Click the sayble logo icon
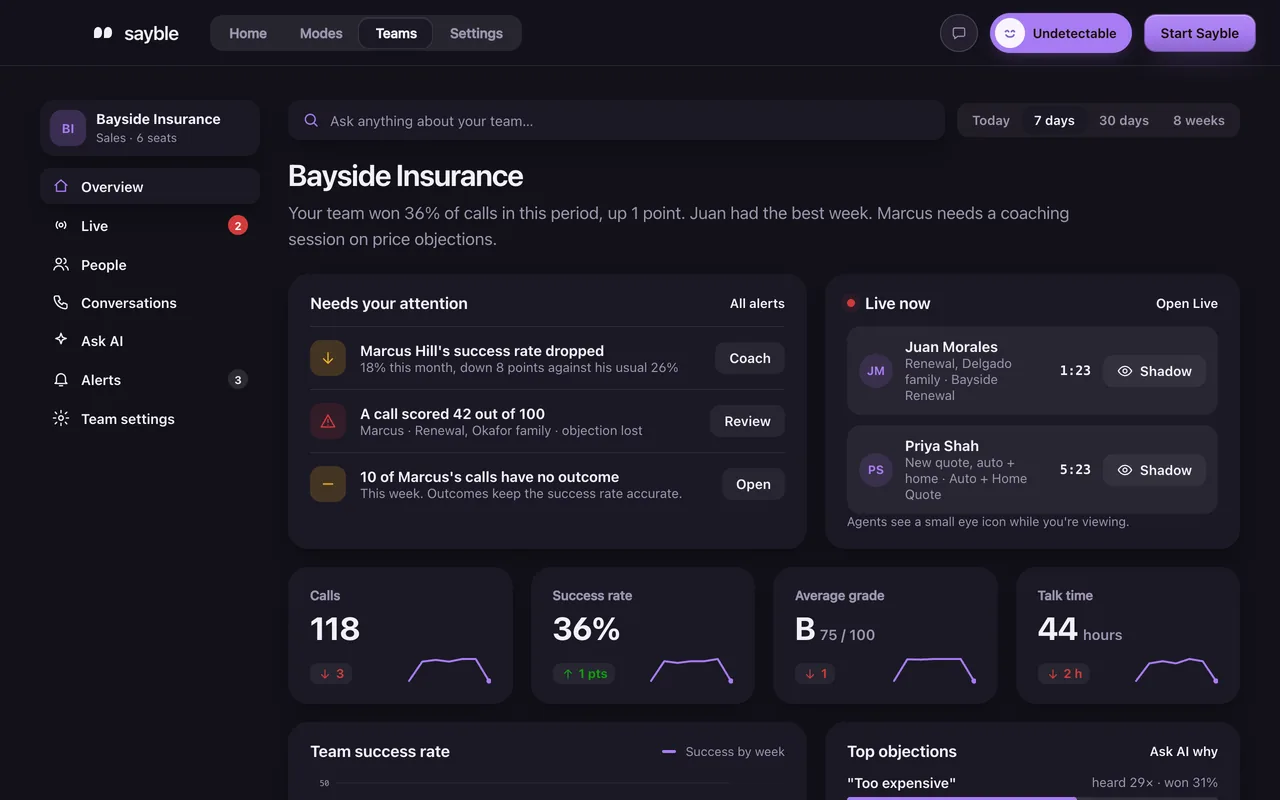This screenshot has height=800, width=1280. click(x=103, y=33)
